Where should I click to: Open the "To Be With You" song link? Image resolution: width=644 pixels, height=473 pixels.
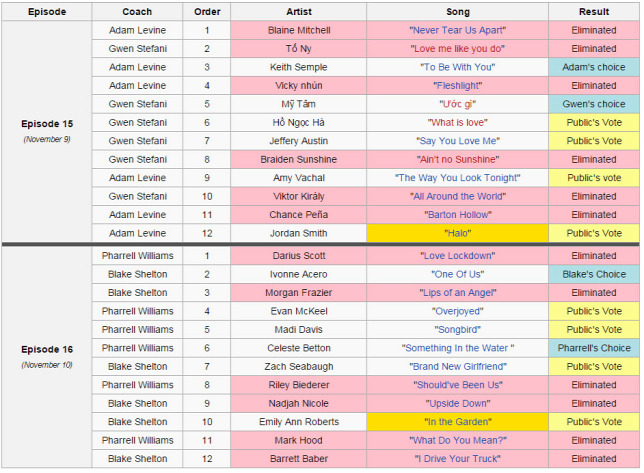tap(458, 67)
